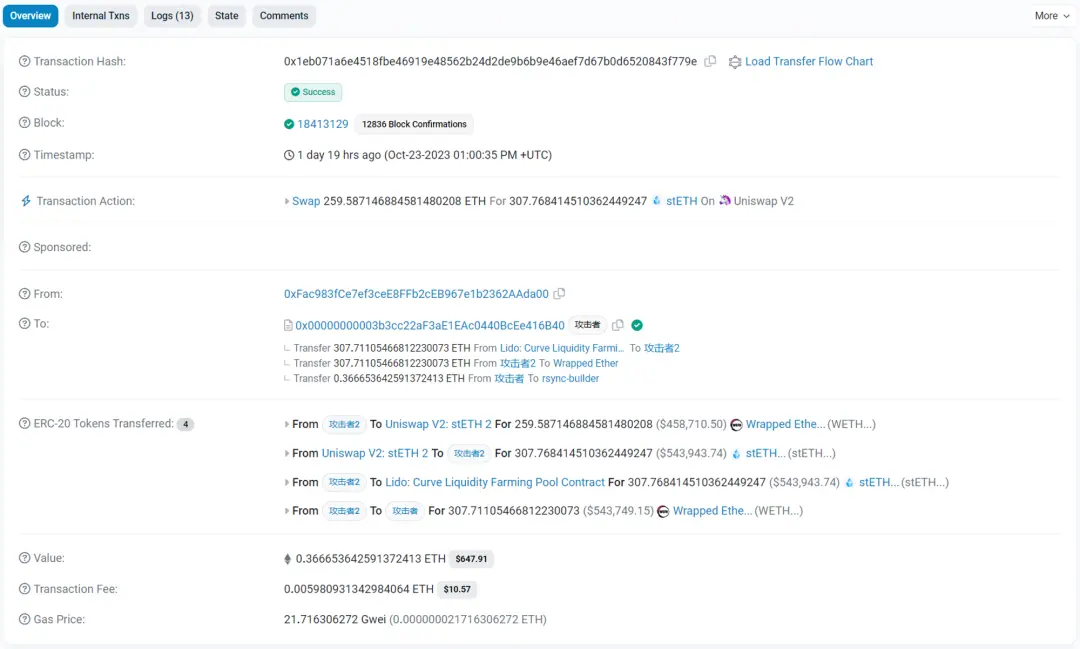Screen dimensions: 1080x649
Task: Open the Logs (13) tab
Action: click(x=172, y=16)
